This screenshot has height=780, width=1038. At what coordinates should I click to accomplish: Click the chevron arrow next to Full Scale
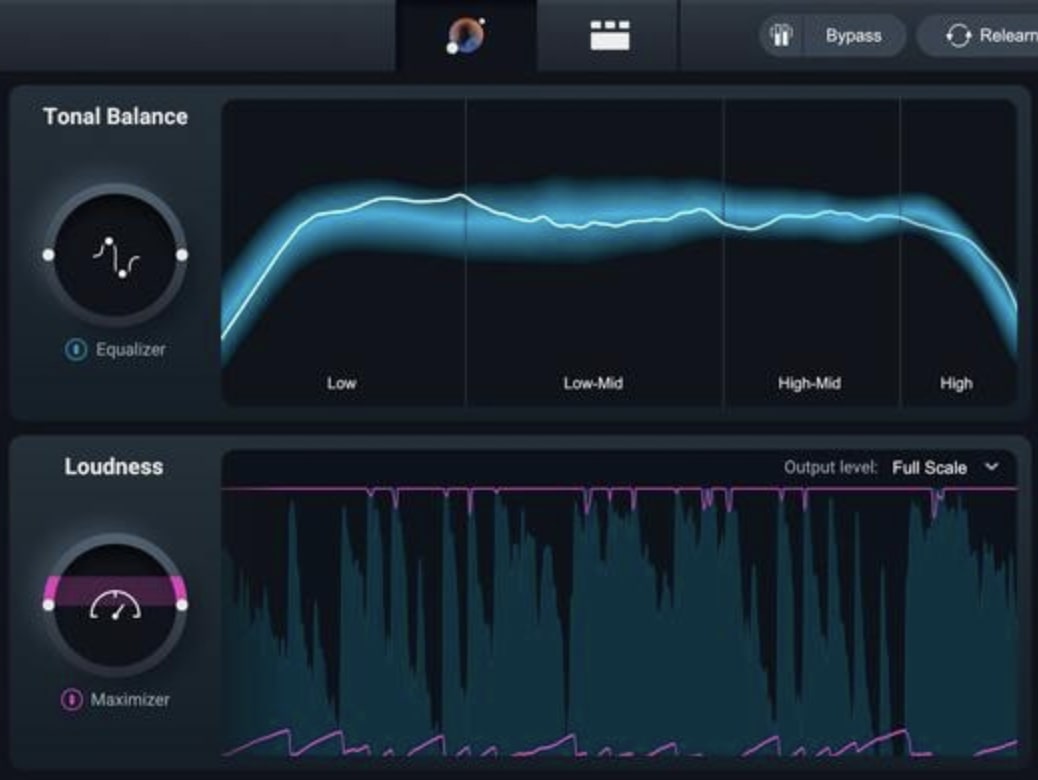pos(991,467)
